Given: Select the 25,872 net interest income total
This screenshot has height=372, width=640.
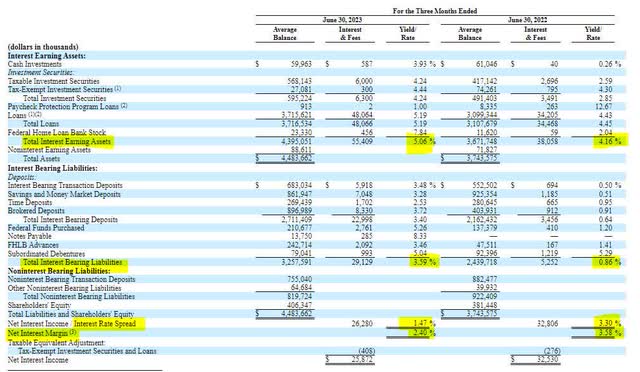Looking at the screenshot, I should tap(362, 360).
